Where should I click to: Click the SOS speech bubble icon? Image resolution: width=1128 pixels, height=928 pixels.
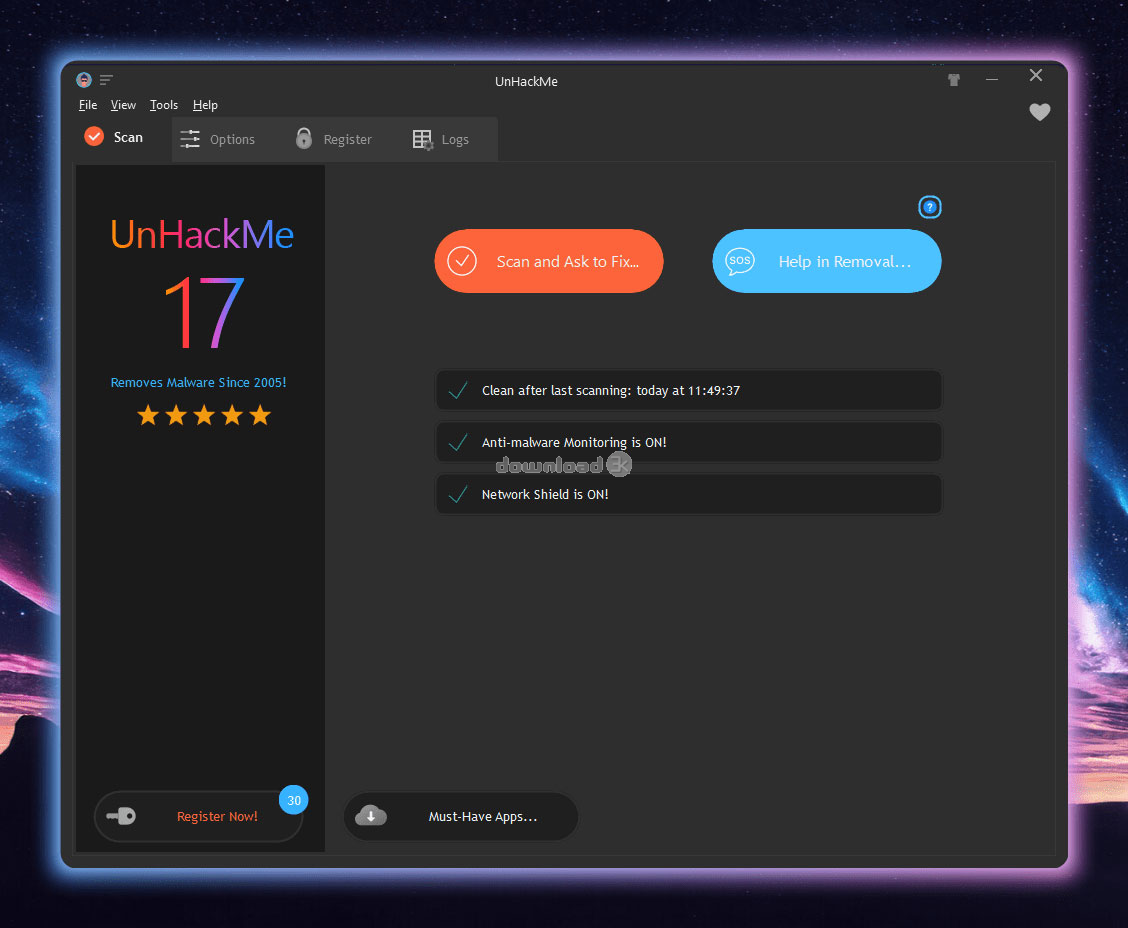point(740,261)
